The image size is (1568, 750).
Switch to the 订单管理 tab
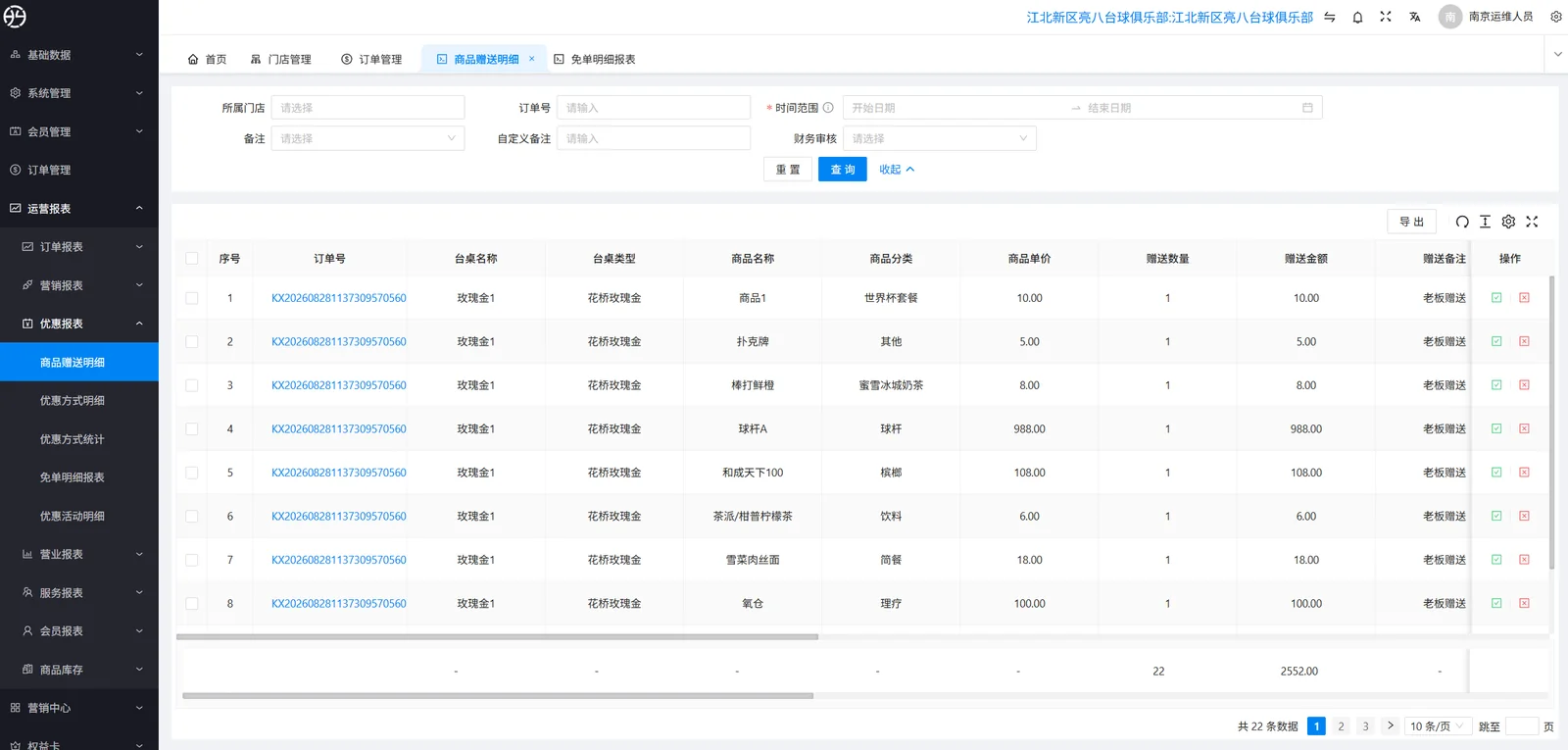[371, 59]
